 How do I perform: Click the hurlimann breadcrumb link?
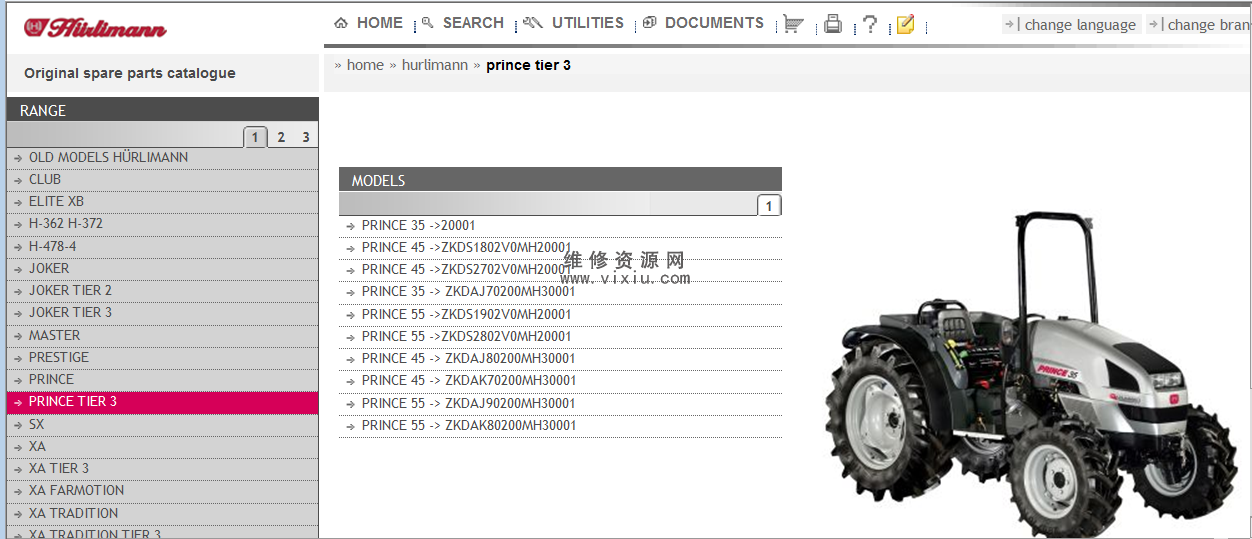coord(435,65)
